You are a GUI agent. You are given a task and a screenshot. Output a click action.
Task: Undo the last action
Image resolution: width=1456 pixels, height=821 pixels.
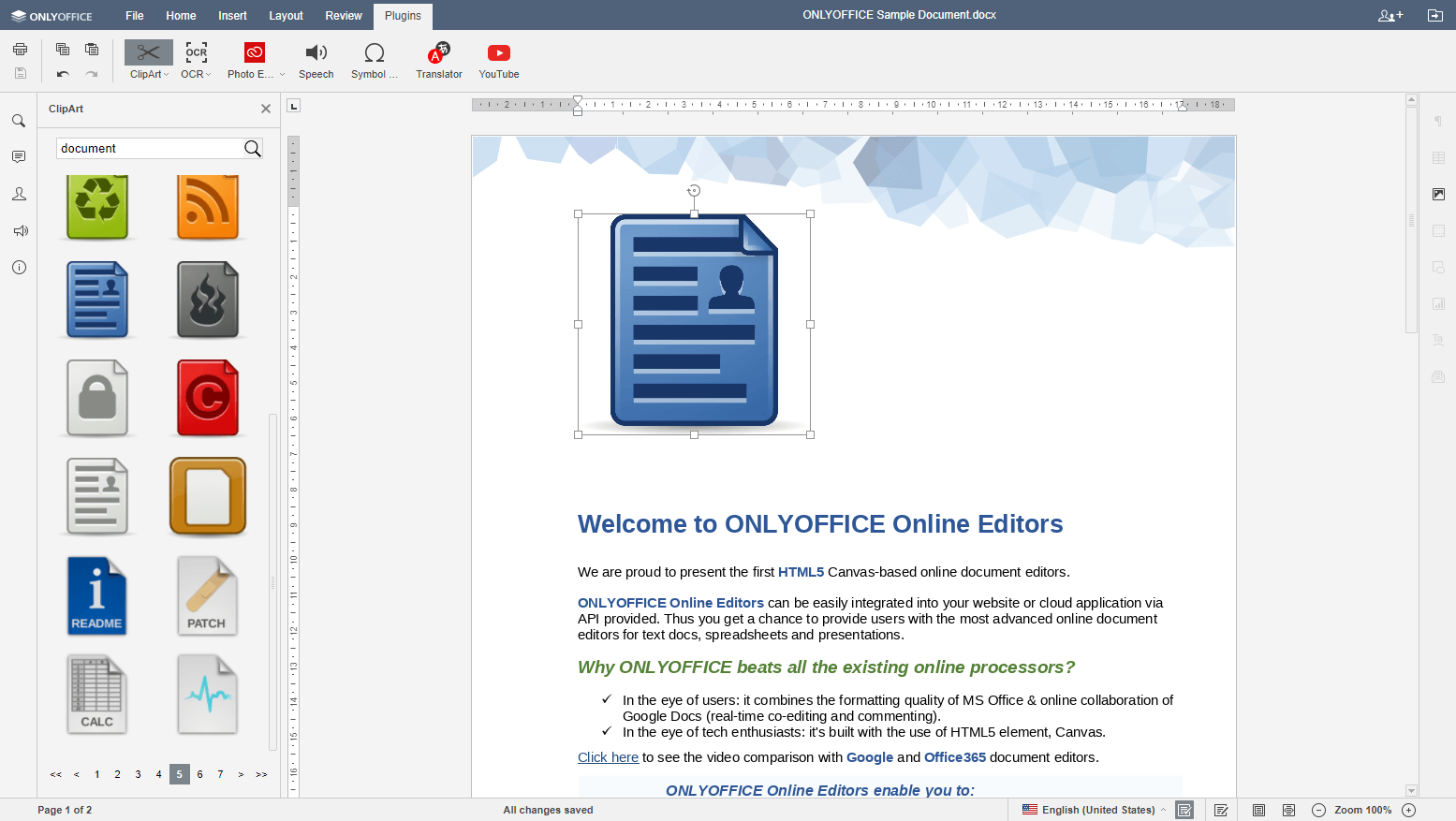(63, 74)
